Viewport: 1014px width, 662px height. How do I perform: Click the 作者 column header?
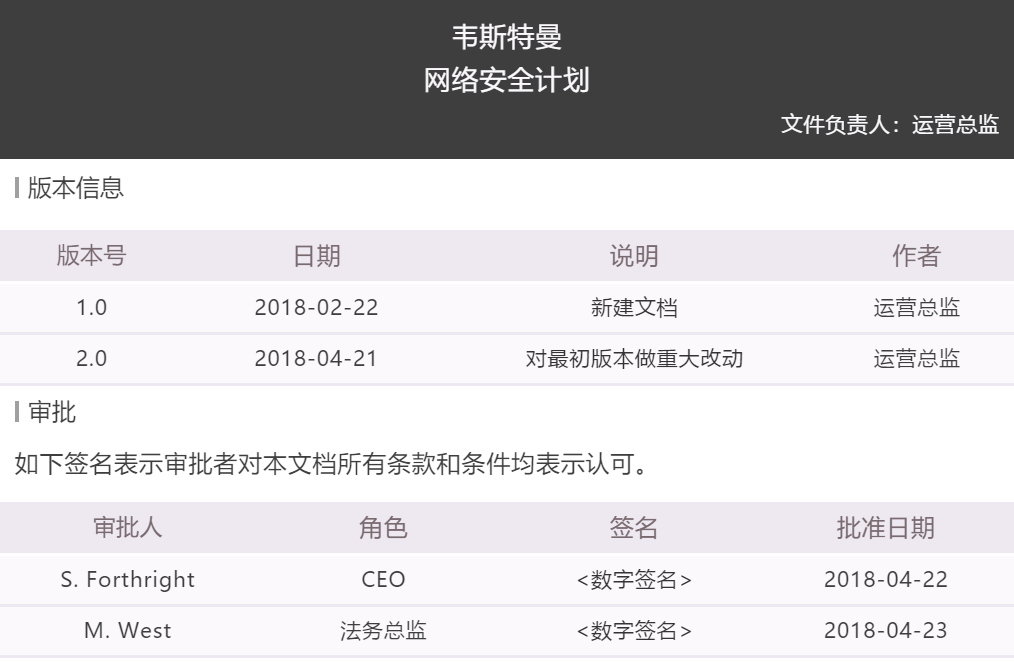coord(916,256)
